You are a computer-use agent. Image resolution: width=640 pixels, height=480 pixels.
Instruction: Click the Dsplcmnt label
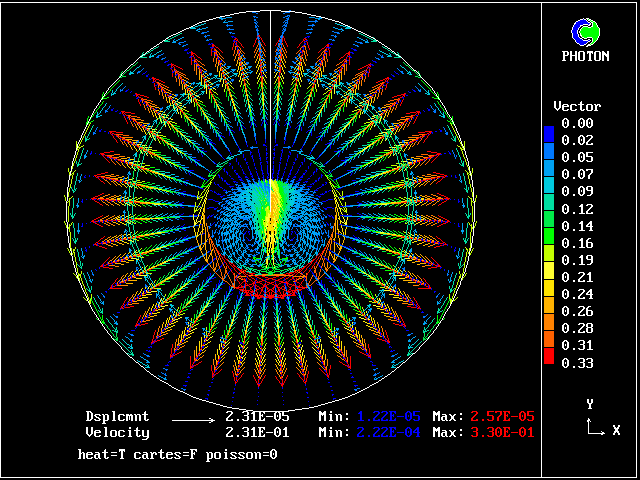click(117, 416)
